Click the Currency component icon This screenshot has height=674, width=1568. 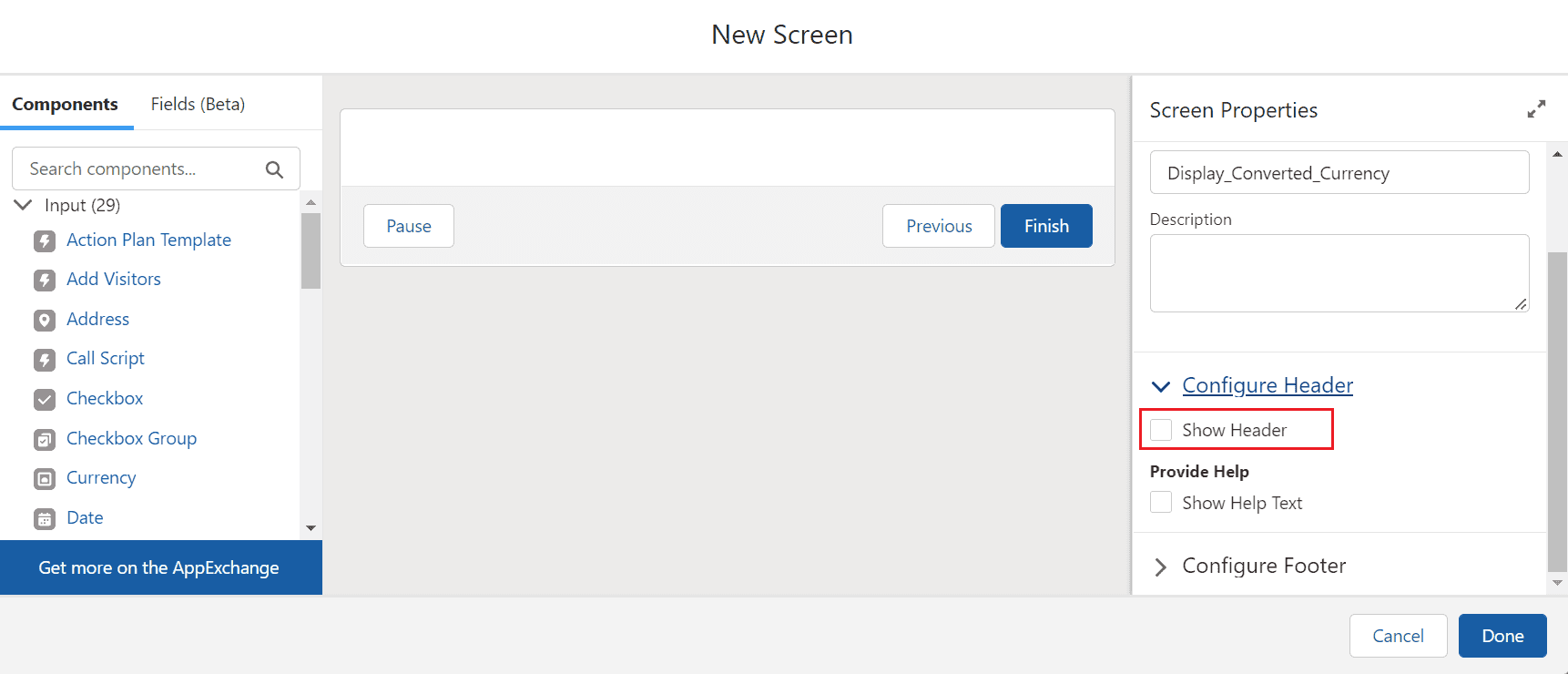tap(45, 478)
